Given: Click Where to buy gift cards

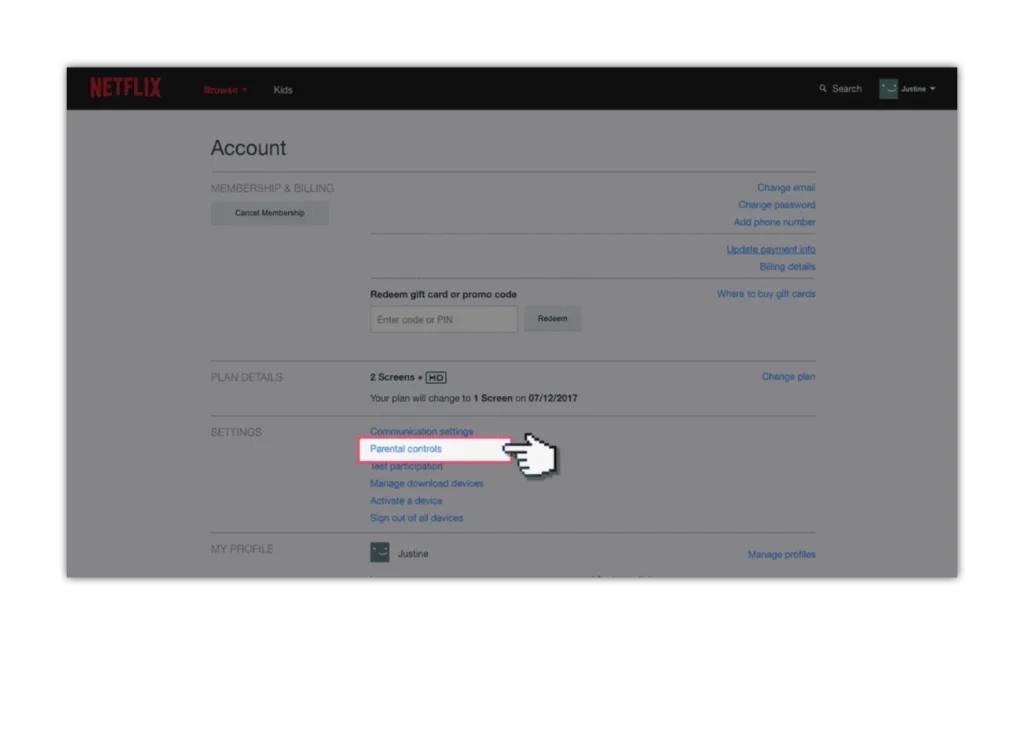Looking at the screenshot, I should click(x=765, y=294).
